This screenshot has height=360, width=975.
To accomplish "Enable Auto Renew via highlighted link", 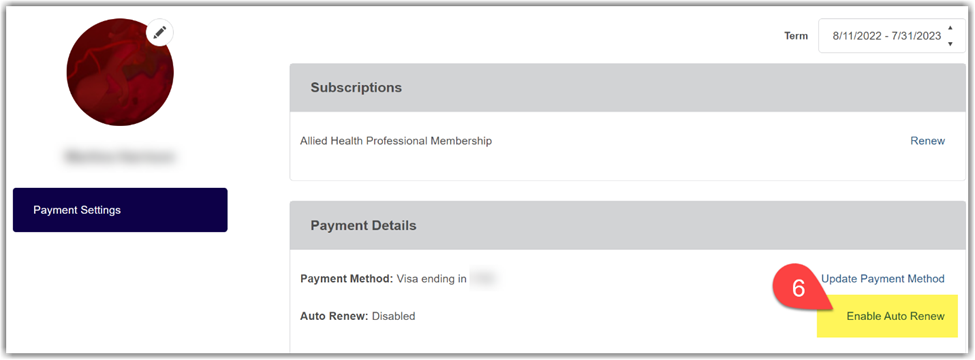I will (x=895, y=316).
